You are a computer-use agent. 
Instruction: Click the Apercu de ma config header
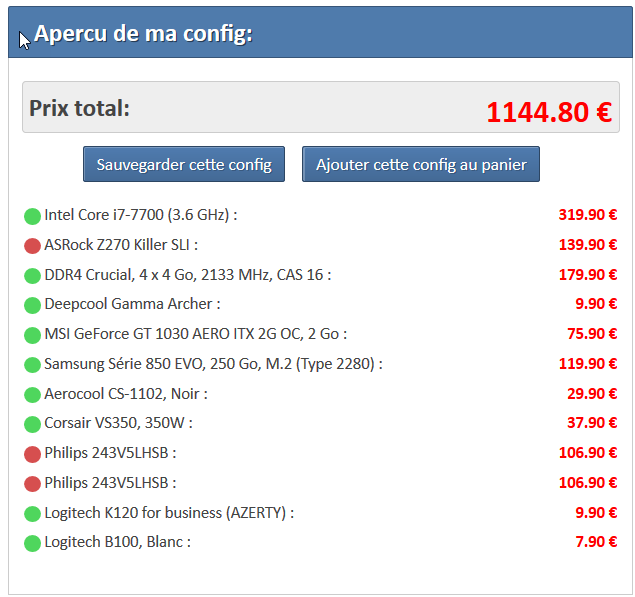coord(143,34)
